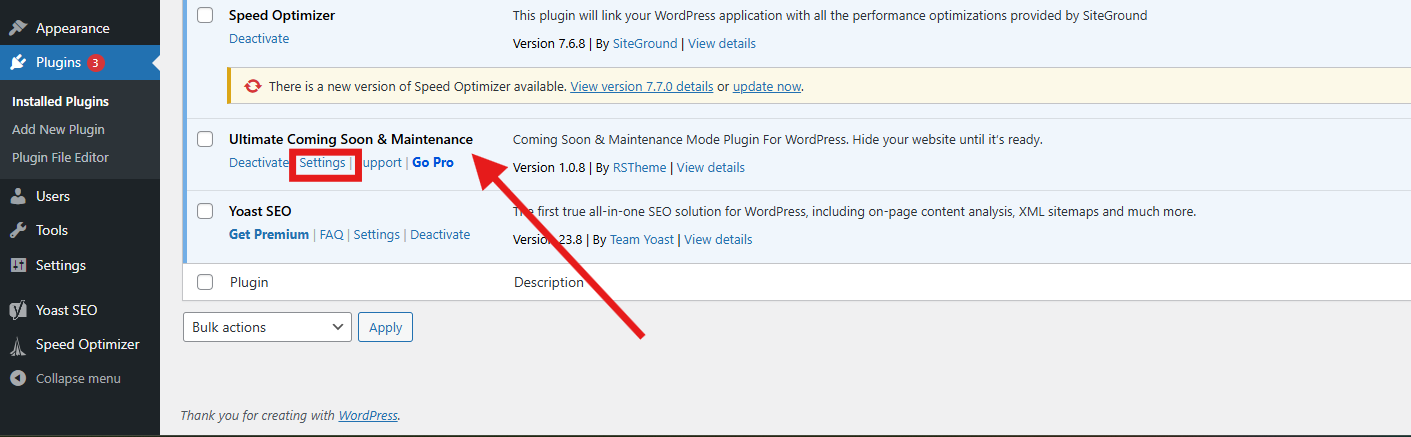This screenshot has width=1411, height=437.
Task: Click the Settings sliders icon in sidebar
Action: [18, 265]
